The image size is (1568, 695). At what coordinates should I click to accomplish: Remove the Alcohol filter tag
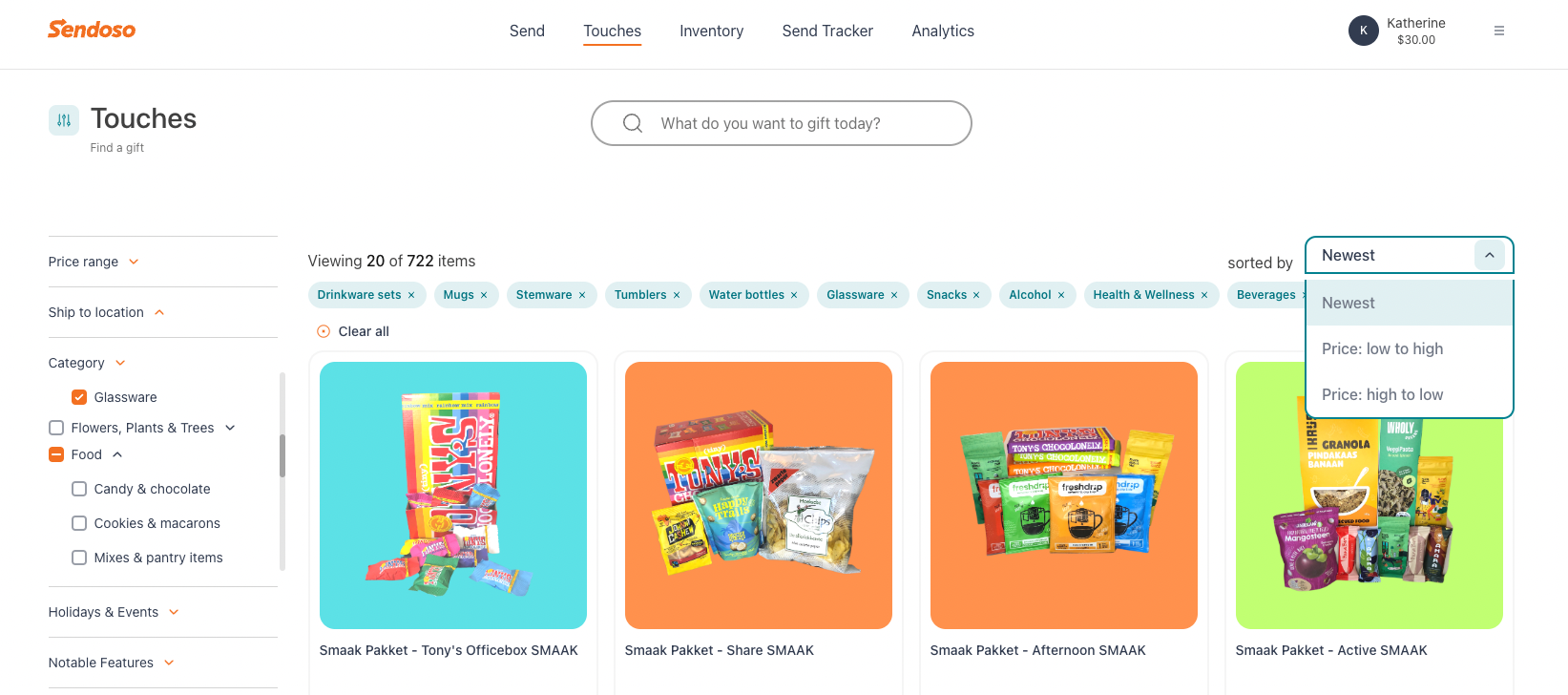[1061, 295]
